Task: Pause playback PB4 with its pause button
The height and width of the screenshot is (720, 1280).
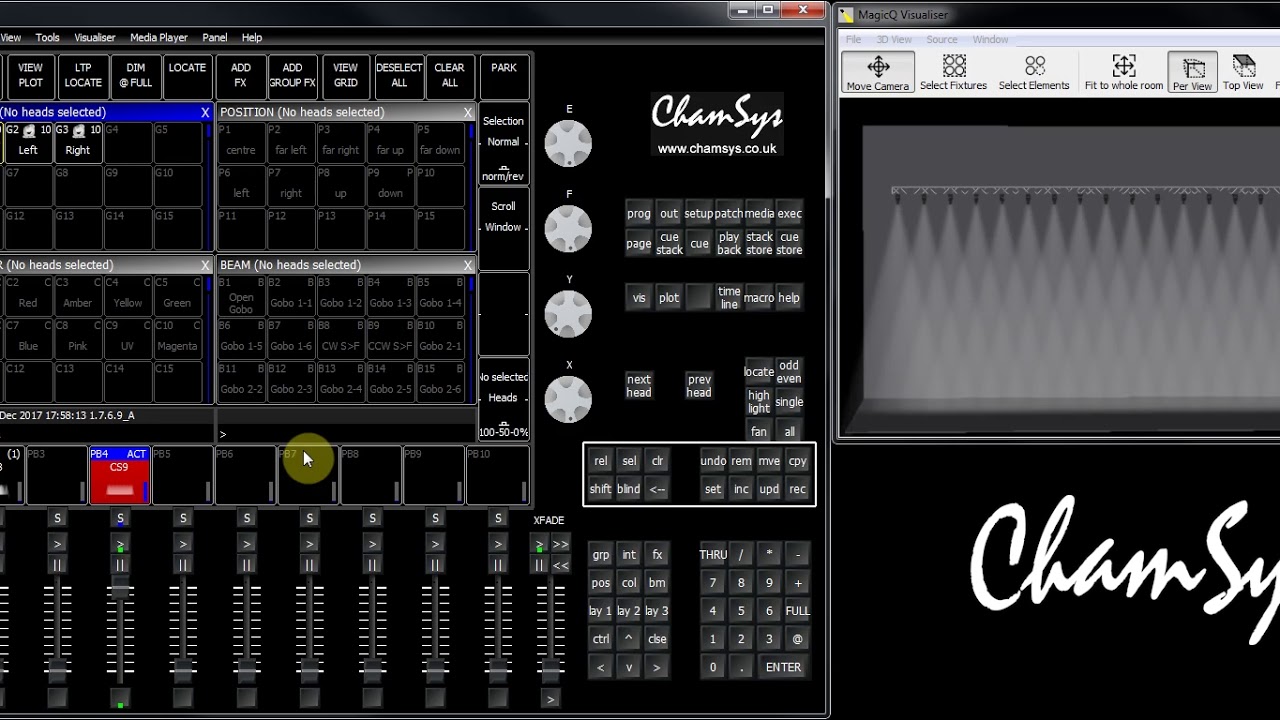Action: coord(120,565)
